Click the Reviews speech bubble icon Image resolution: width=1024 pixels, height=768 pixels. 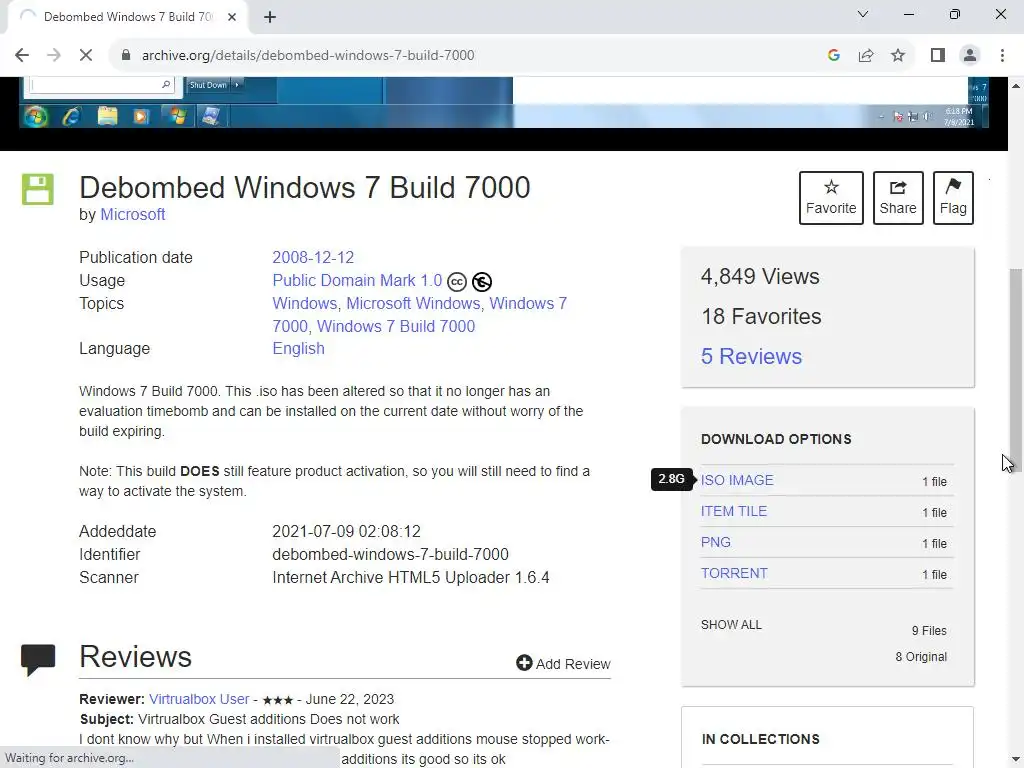[x=38, y=659]
